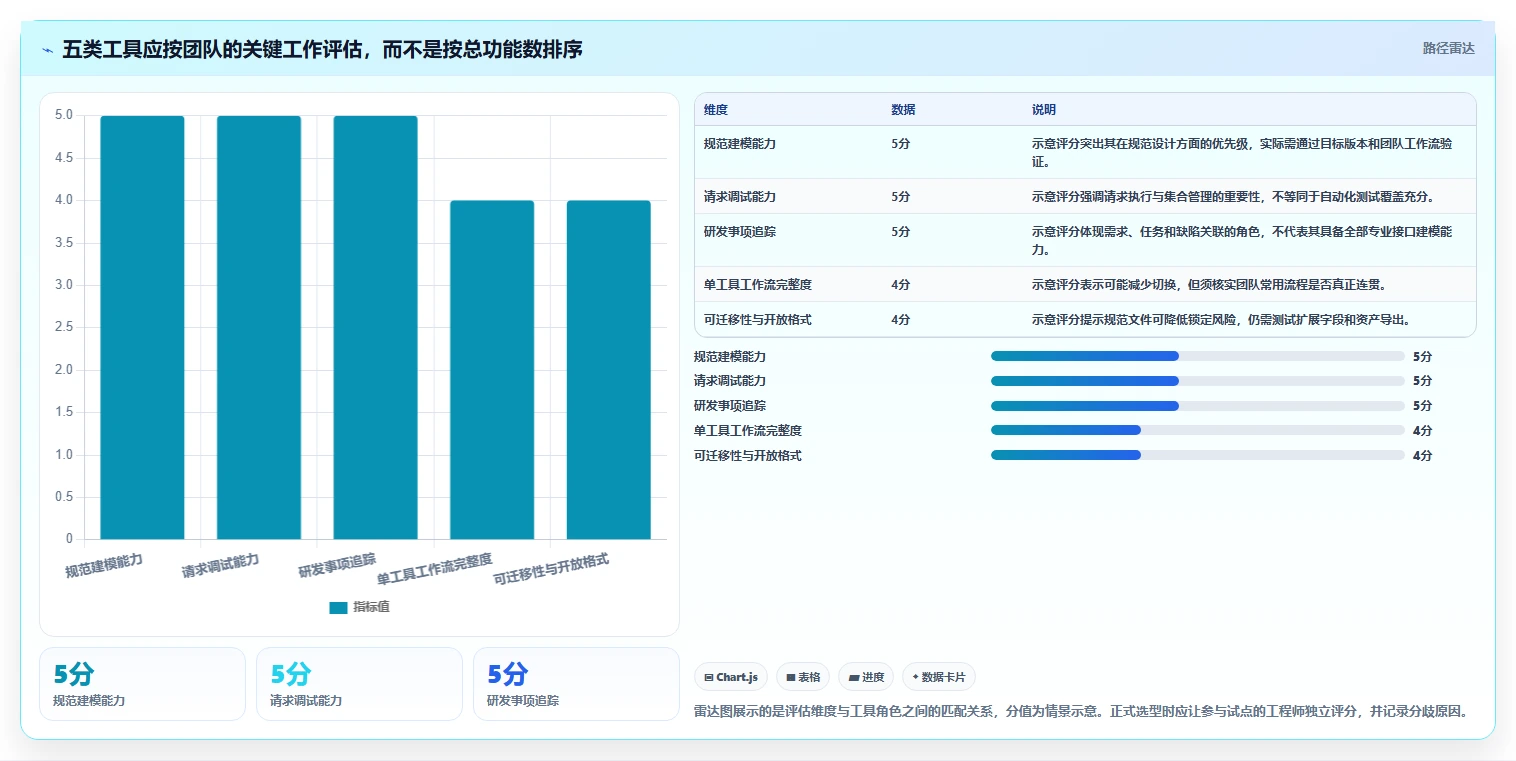Screen dimensions: 1516x761
Task: Click the 指标值 legend label
Action: pyautogui.click(x=371, y=607)
